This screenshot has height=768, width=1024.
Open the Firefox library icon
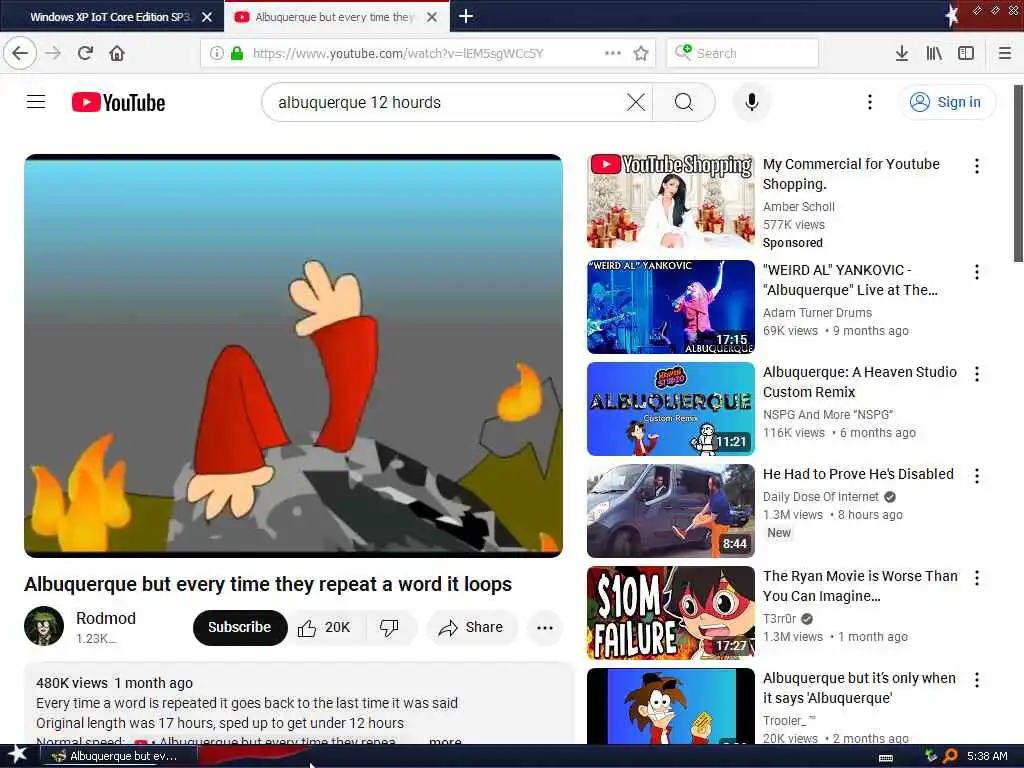tap(934, 53)
